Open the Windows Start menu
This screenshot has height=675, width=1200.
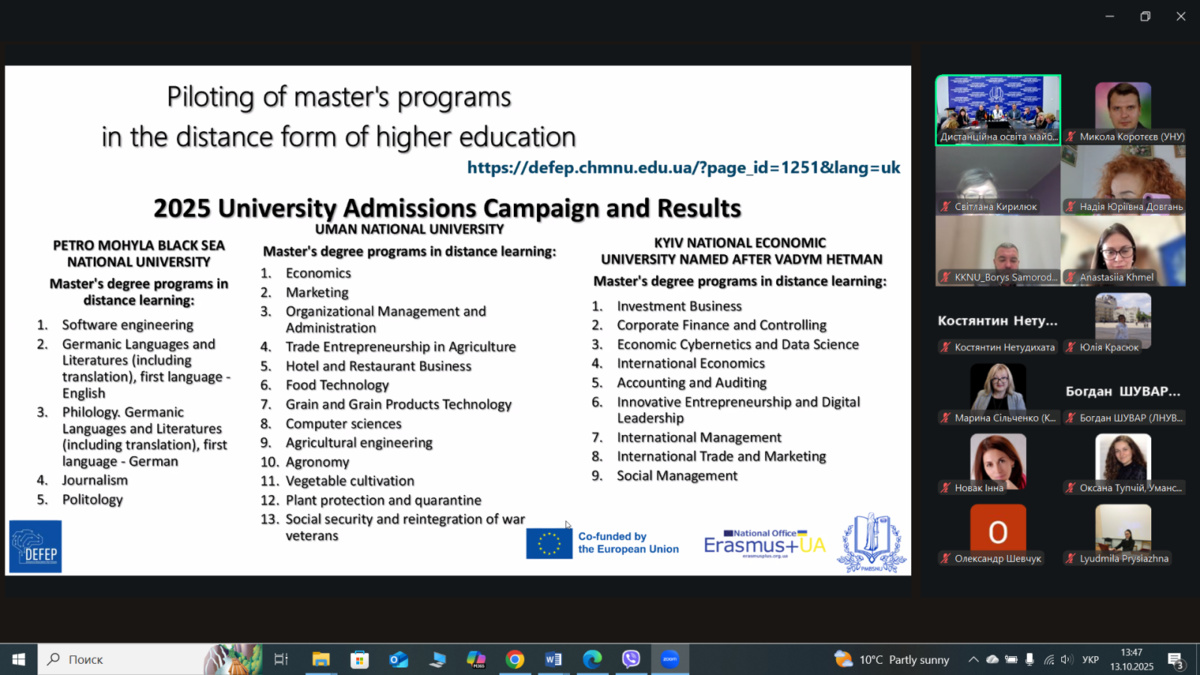[x=18, y=659]
